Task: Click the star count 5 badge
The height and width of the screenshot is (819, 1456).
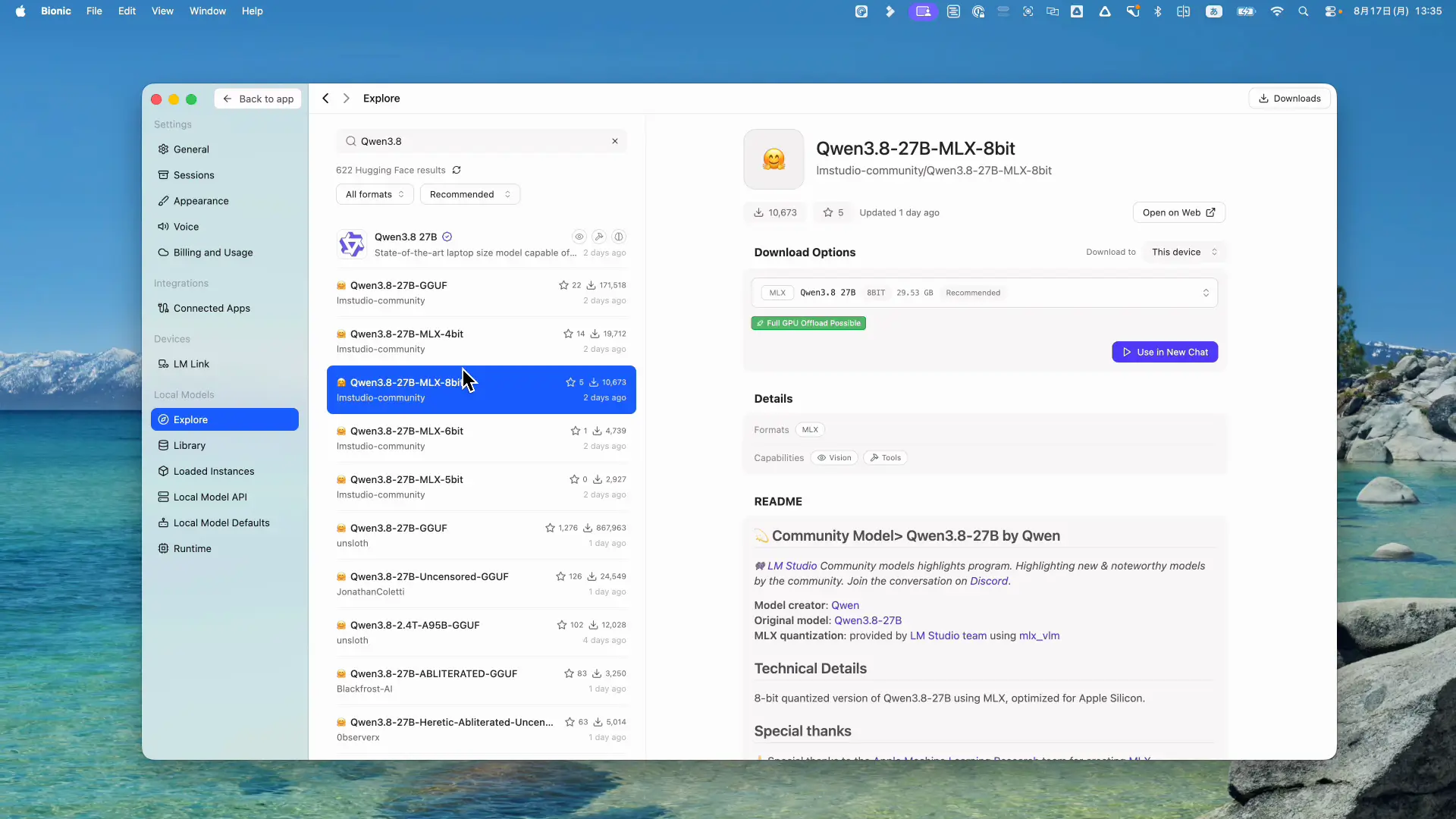Action: (x=833, y=212)
